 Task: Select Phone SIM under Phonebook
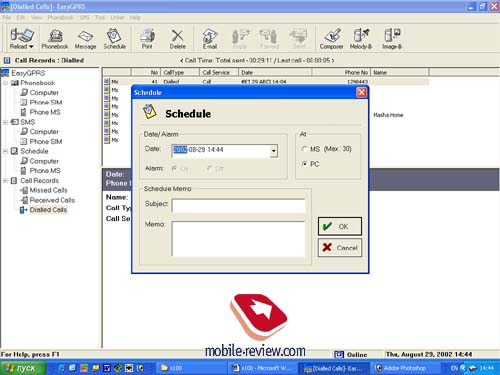(46, 102)
